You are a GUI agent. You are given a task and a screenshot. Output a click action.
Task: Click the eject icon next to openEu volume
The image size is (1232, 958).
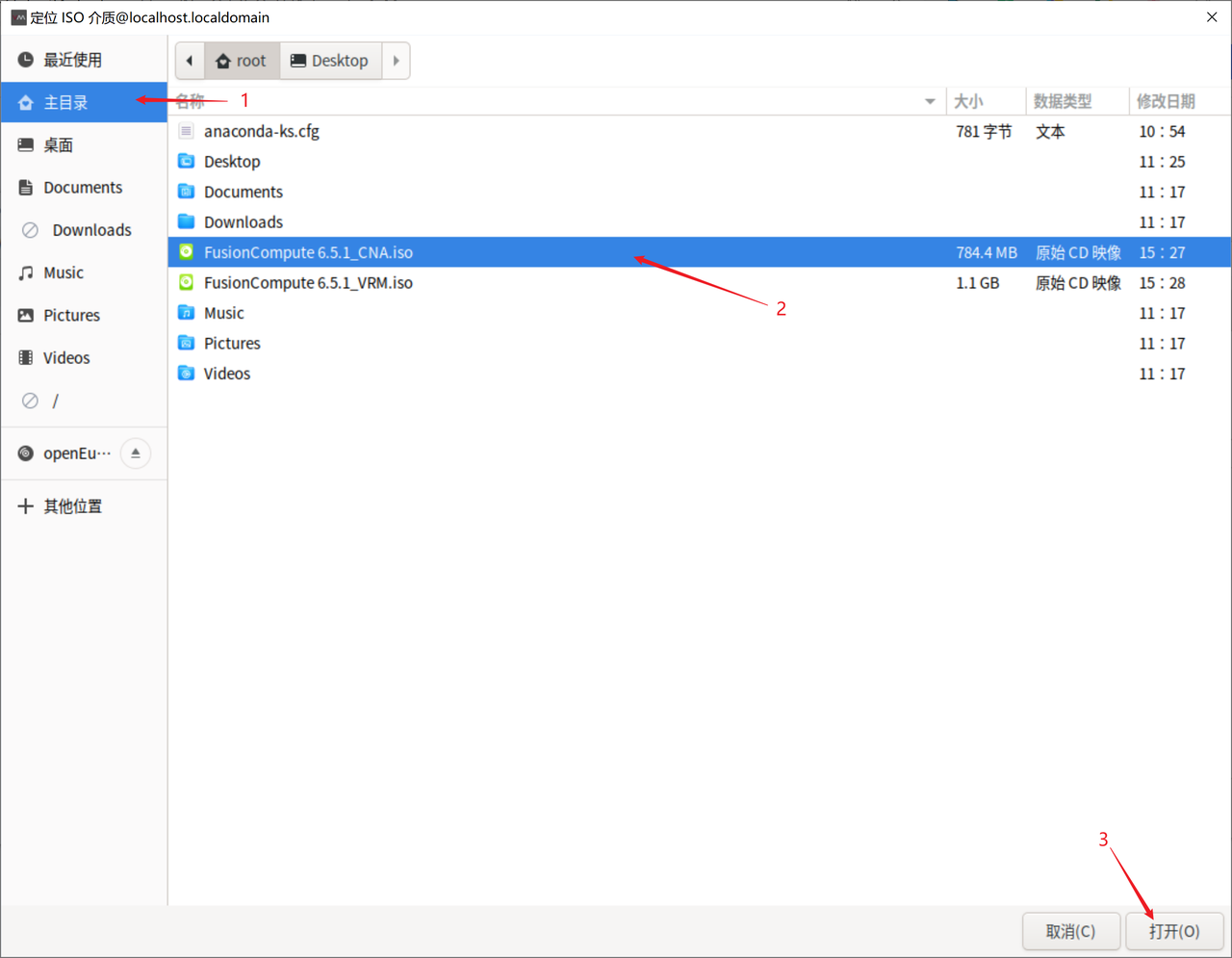[x=136, y=453]
